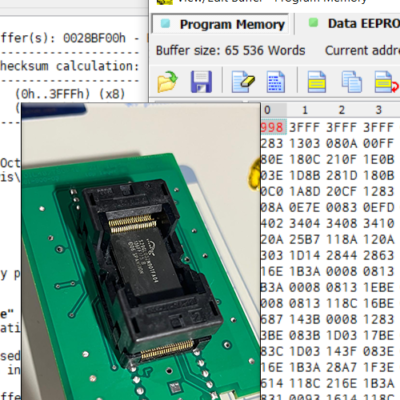Click the fill buffer blue-lined page icon
The image size is (400, 400).
[275, 82]
